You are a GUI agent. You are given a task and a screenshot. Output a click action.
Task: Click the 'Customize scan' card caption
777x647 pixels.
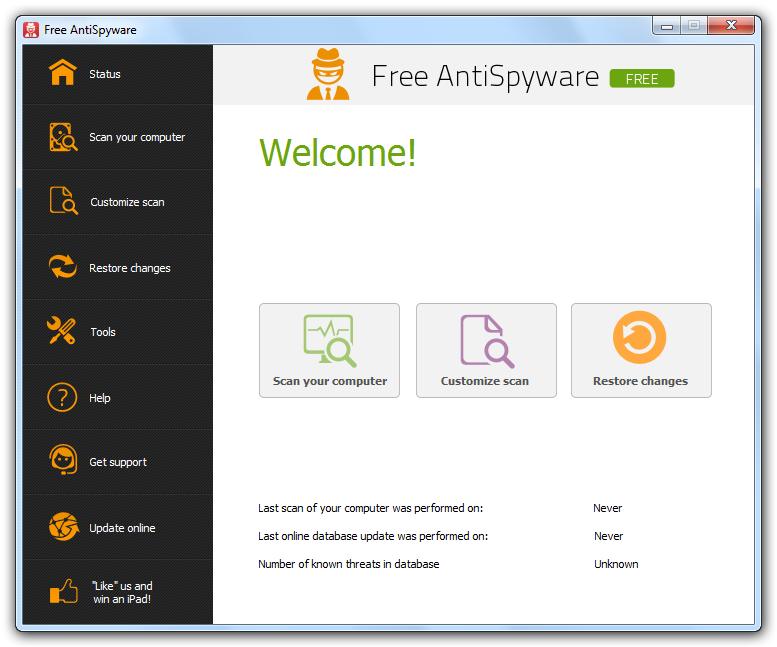(485, 381)
